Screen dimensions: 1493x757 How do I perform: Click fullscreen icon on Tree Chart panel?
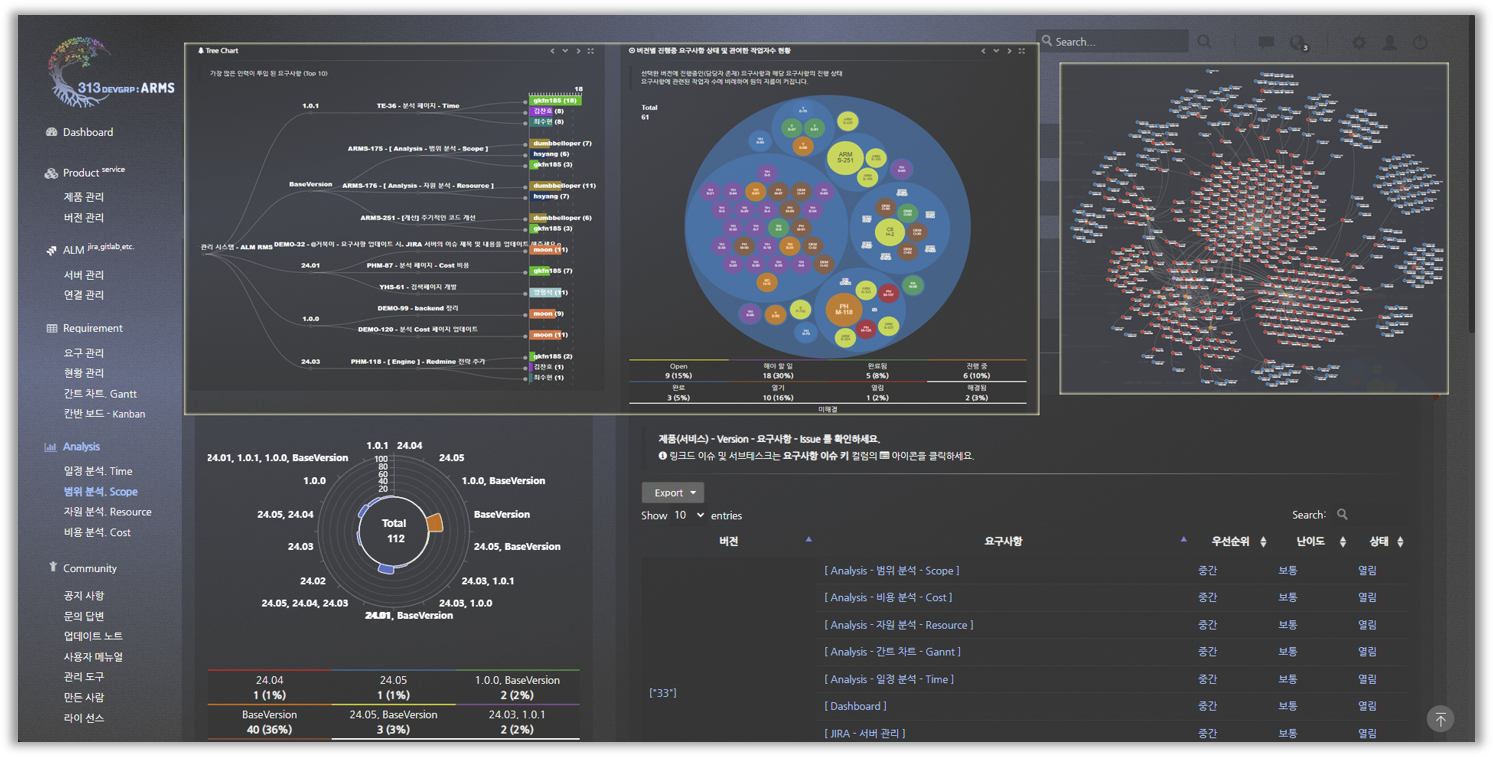(x=590, y=50)
